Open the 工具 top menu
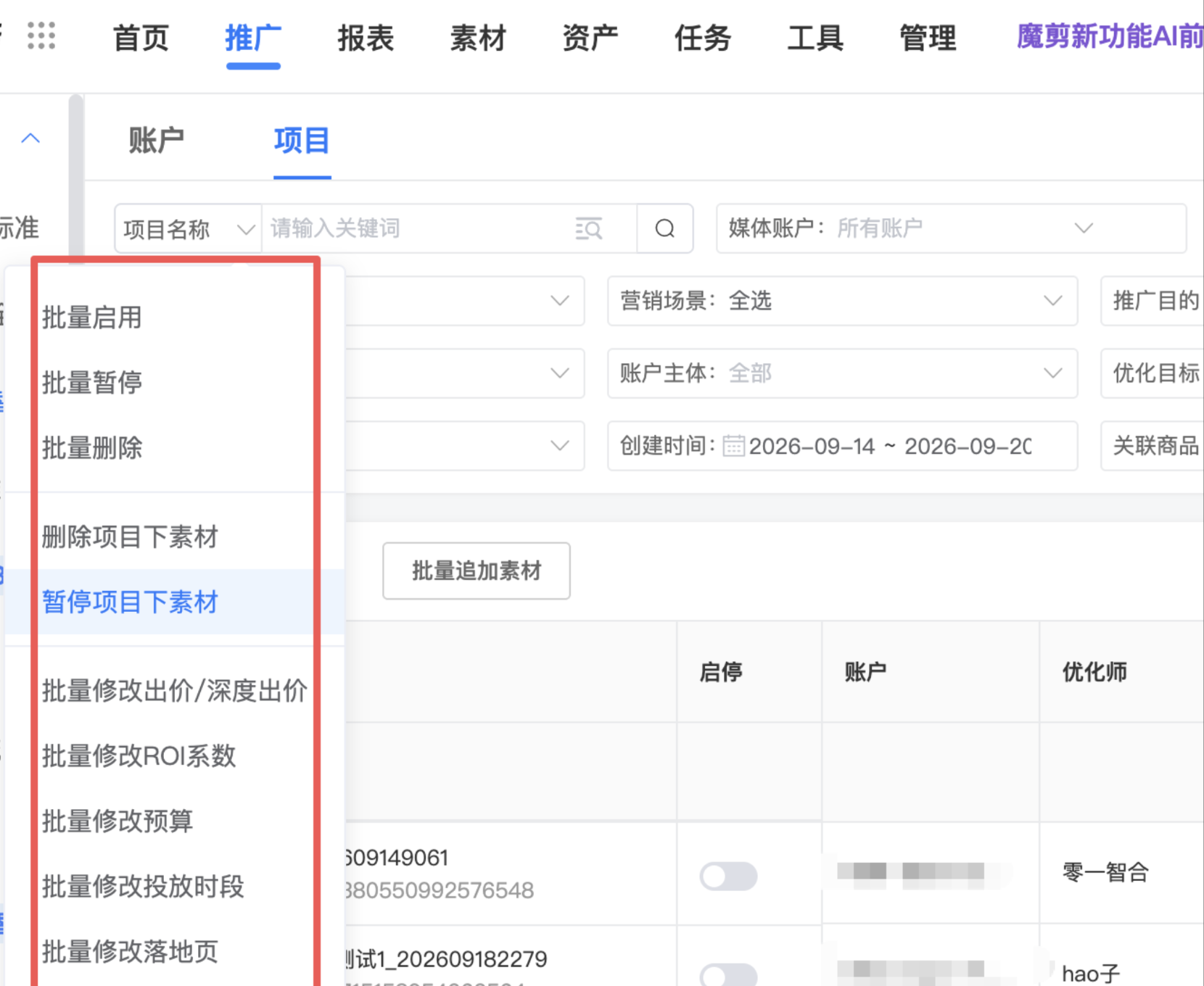The height and width of the screenshot is (986, 1204). point(815,38)
